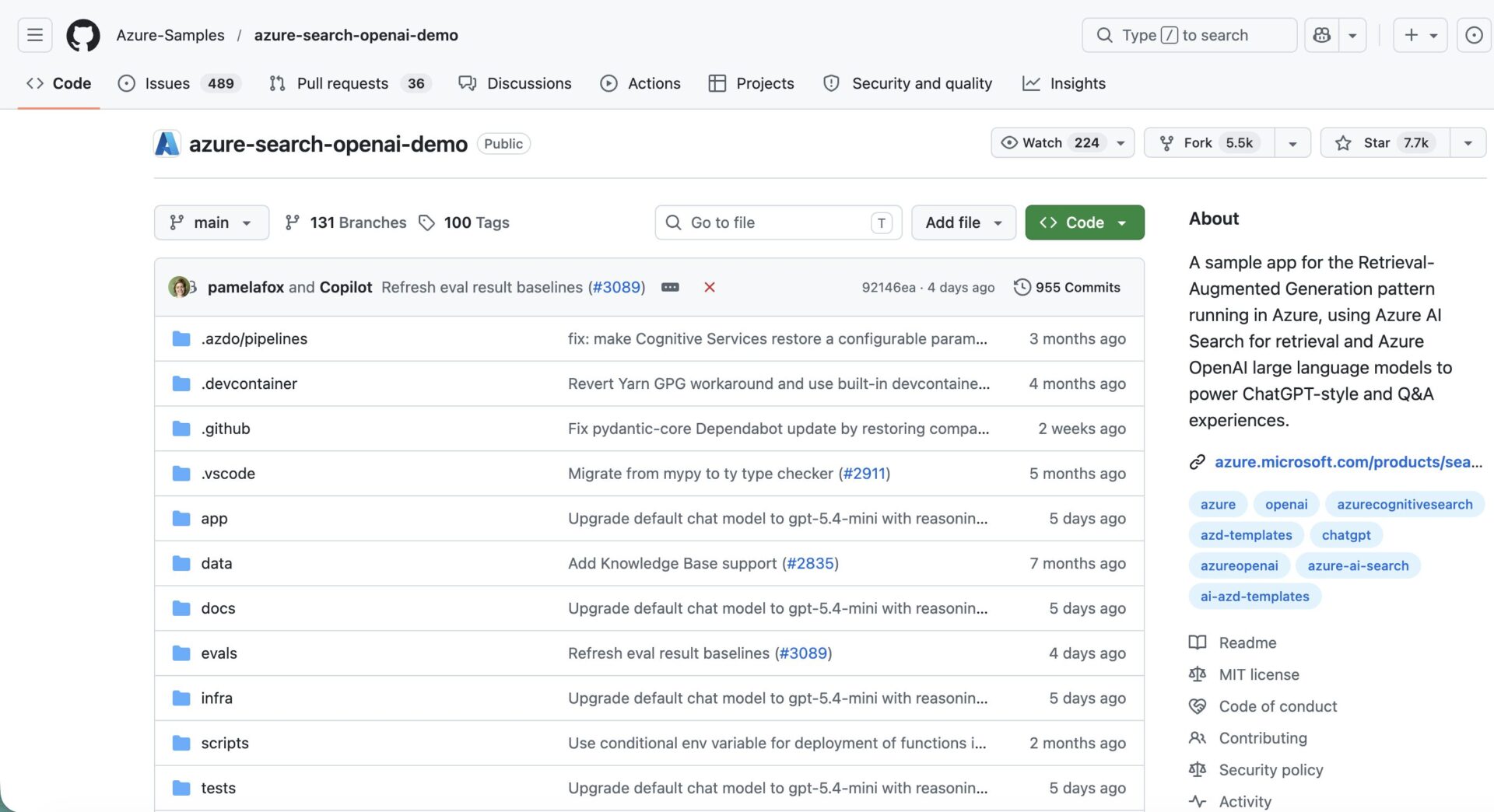
Task: View the 131 Branches link
Action: [x=345, y=222]
